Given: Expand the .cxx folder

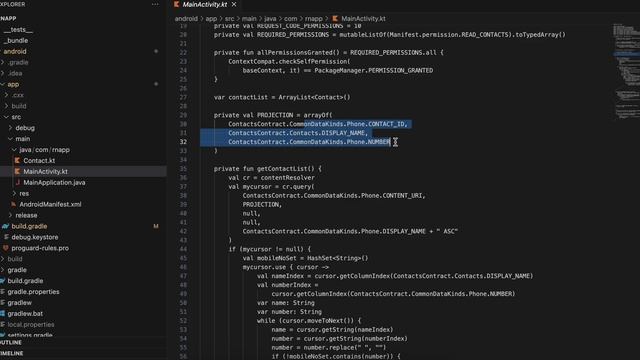Looking at the screenshot, I should (6, 95).
